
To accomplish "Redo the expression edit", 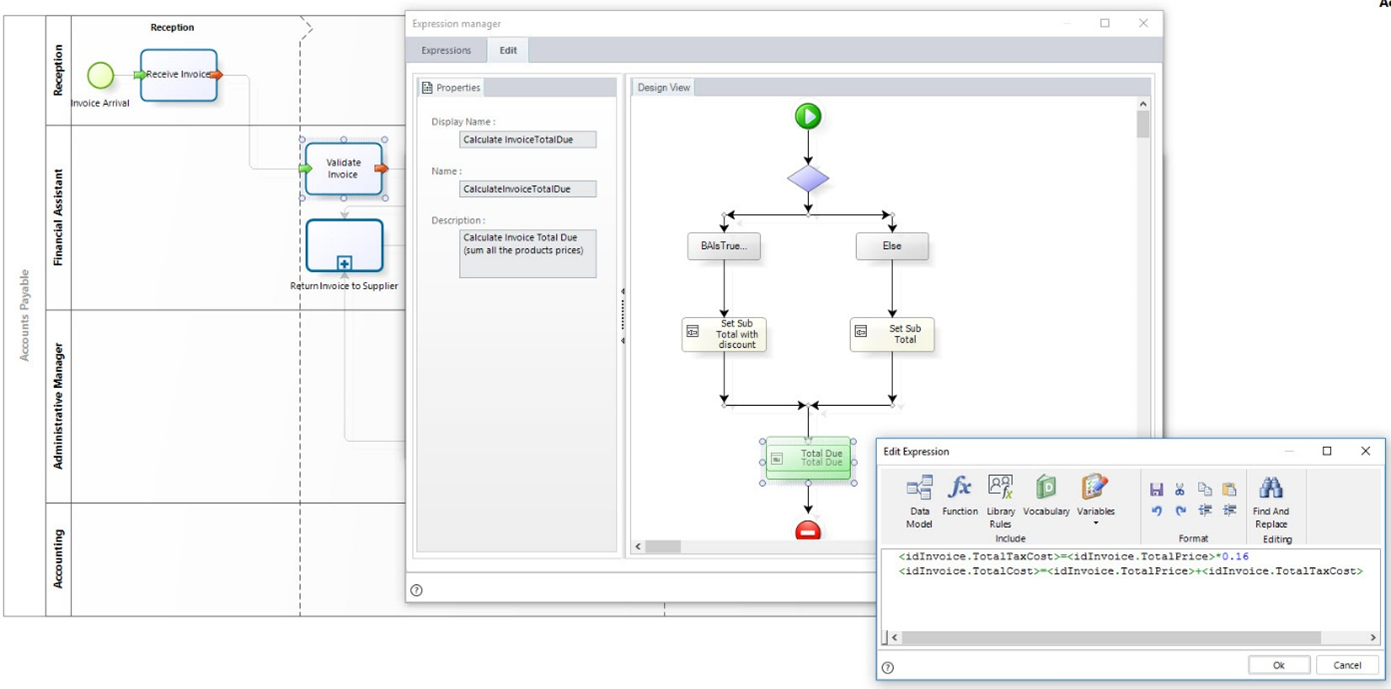I will click(x=1180, y=510).
